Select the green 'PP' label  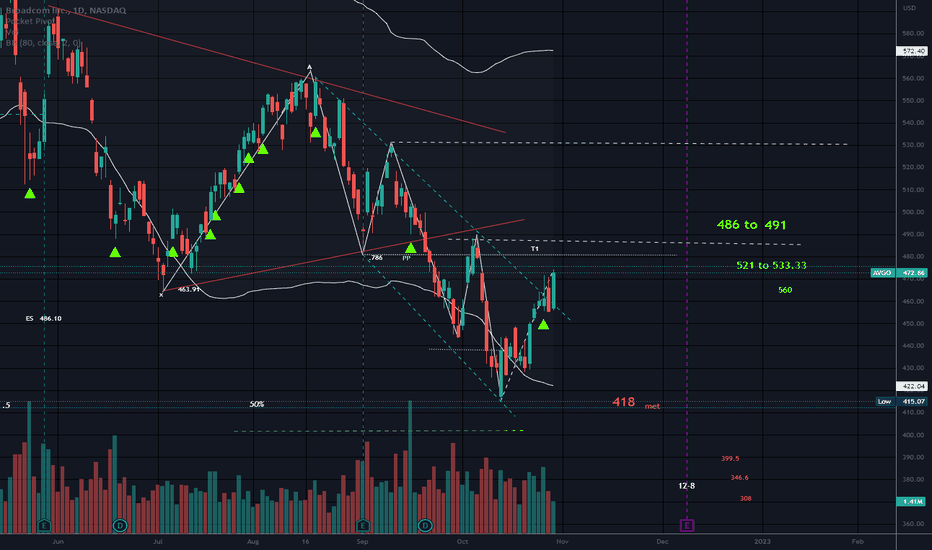[x=407, y=259]
